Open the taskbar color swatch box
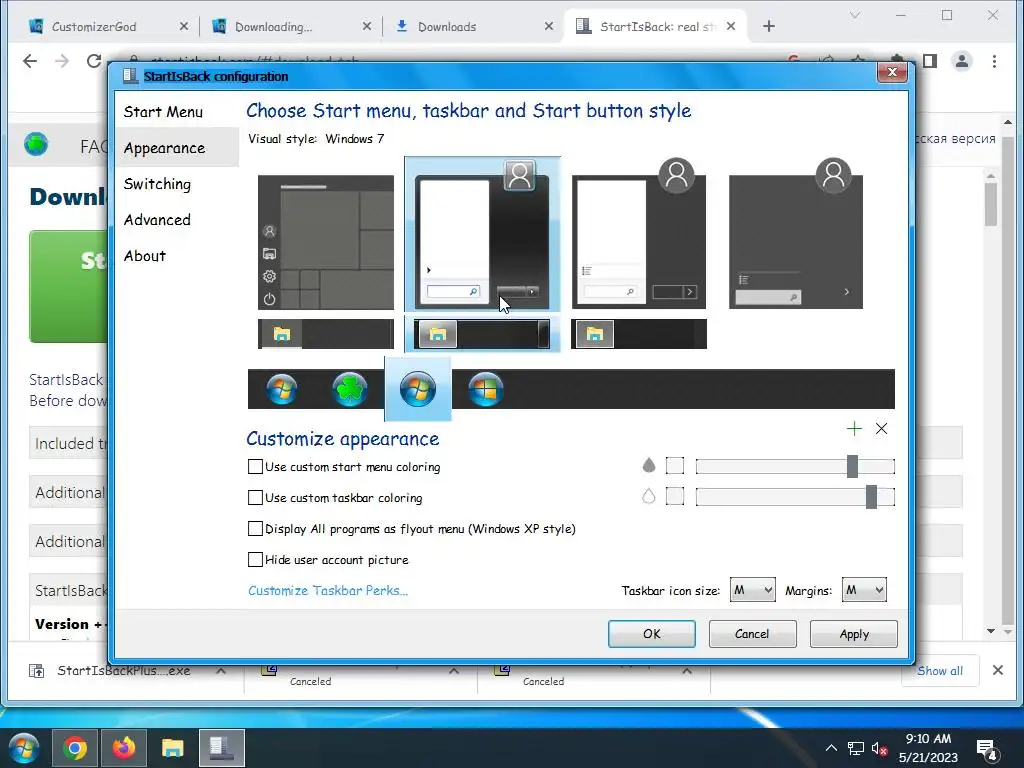 pos(675,496)
